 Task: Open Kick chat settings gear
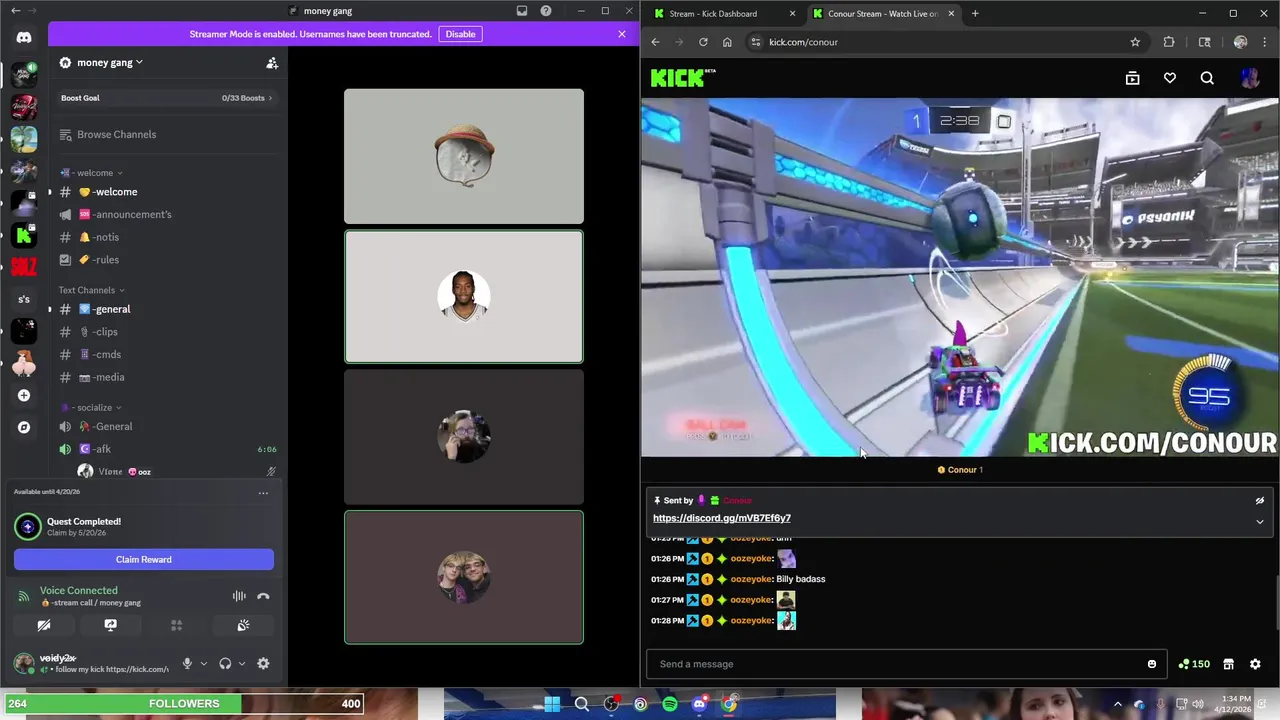click(1255, 664)
